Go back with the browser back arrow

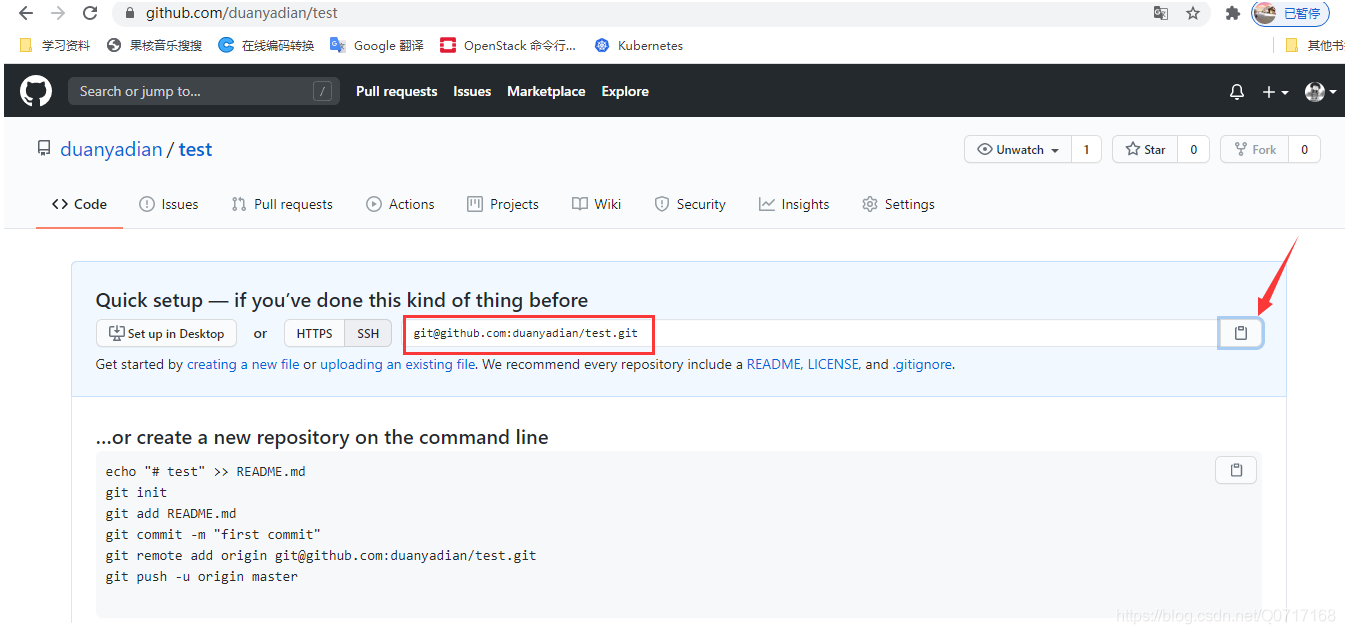[x=26, y=14]
